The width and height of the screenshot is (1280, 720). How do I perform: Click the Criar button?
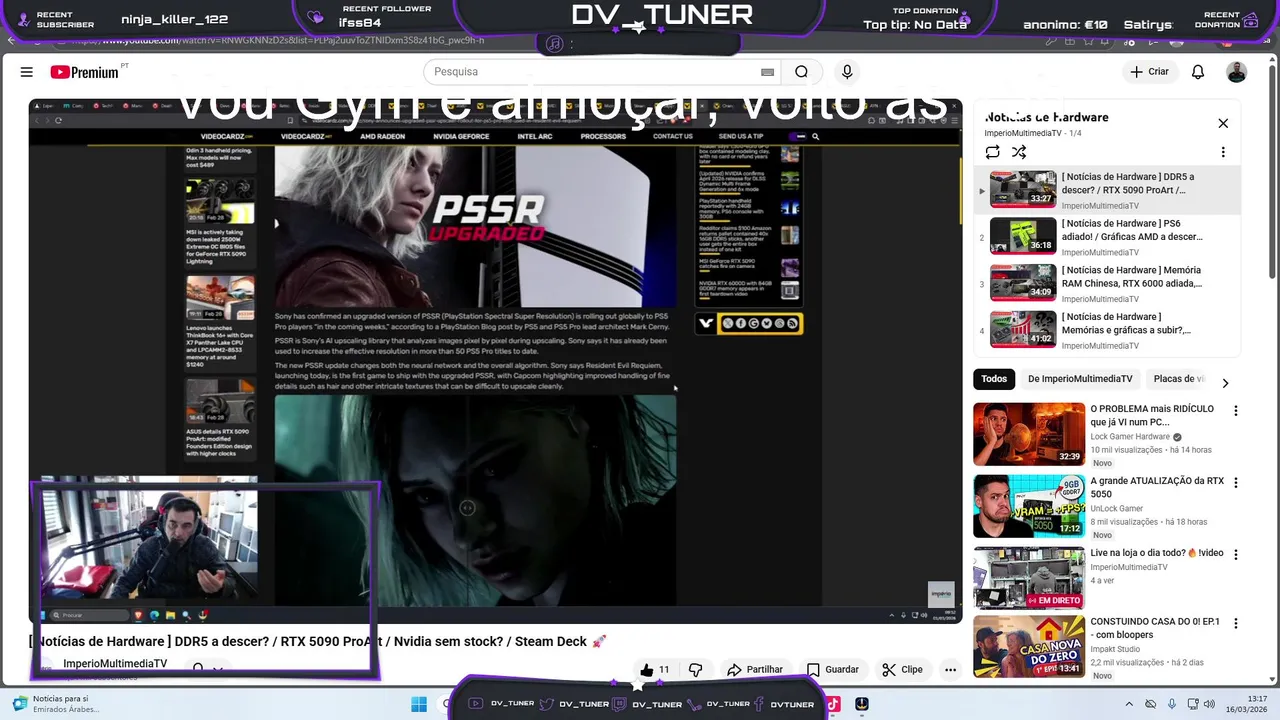tap(1150, 72)
